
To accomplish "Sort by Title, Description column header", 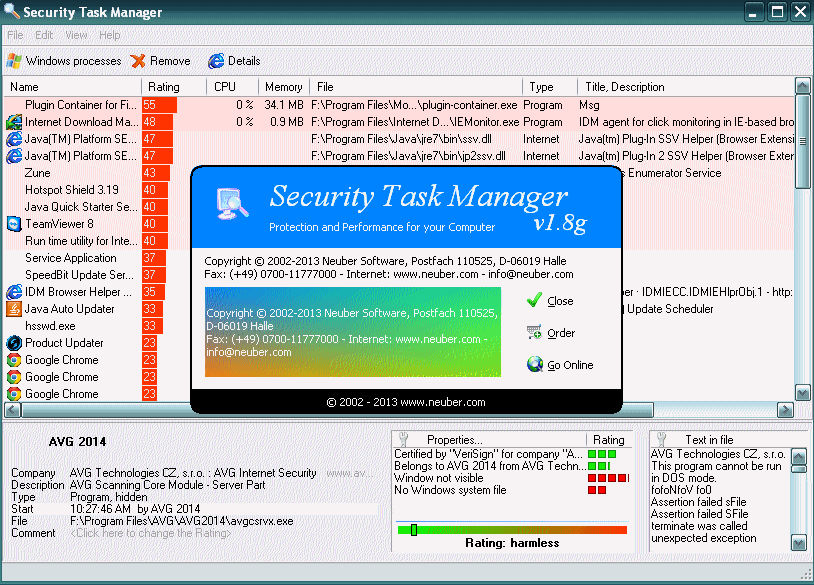I will tap(686, 87).
